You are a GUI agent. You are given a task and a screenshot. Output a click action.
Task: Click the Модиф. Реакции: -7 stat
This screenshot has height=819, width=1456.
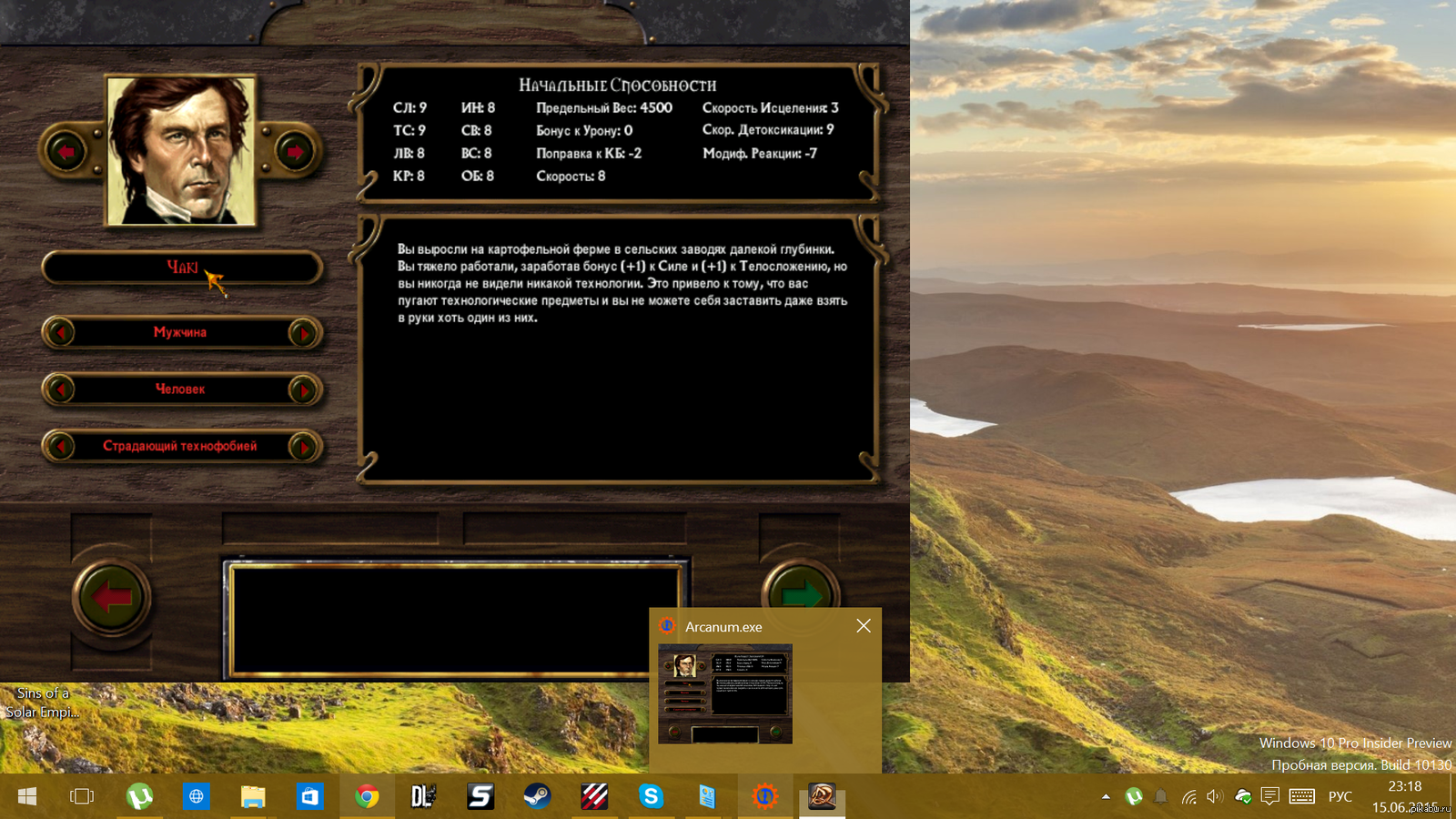760,153
